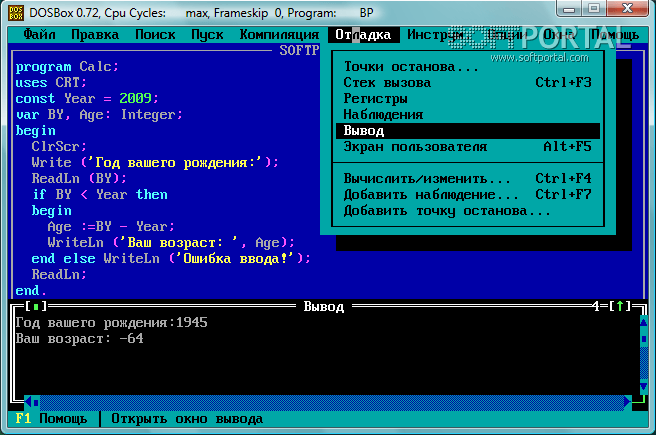Image resolution: width=656 pixels, height=435 pixels.
Task: Select Вычислить/изменить... menu entry
Action: (x=468, y=179)
